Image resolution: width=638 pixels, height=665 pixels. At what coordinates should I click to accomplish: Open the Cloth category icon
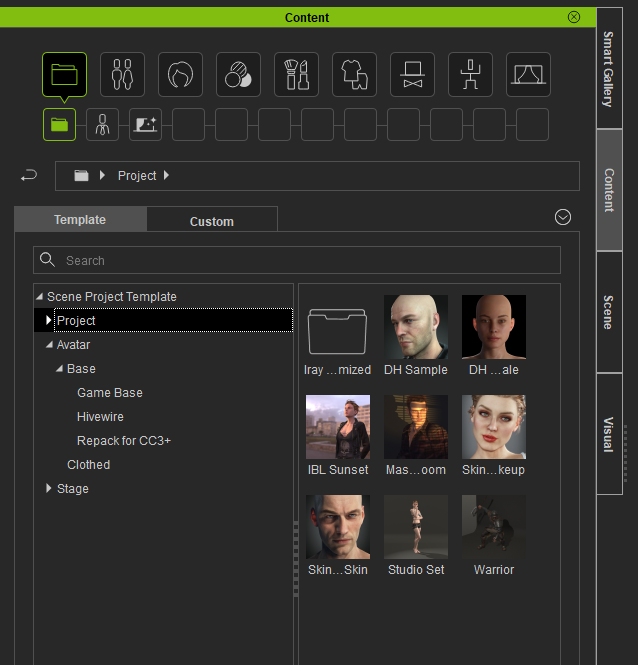pos(355,75)
